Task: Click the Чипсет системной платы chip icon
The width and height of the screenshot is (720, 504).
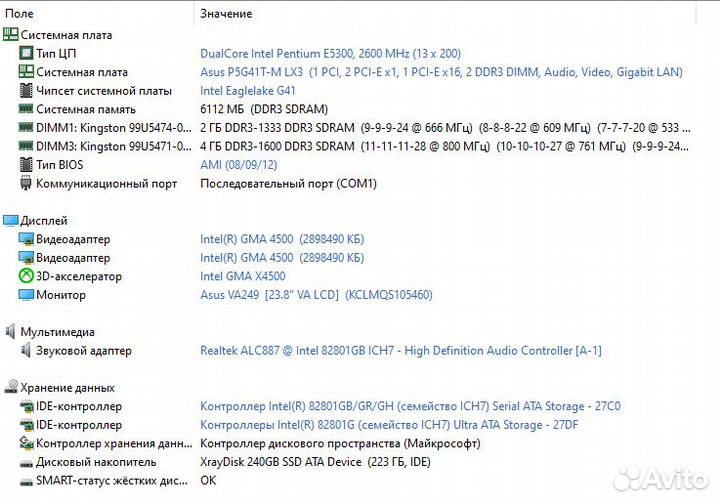Action: click(26, 90)
